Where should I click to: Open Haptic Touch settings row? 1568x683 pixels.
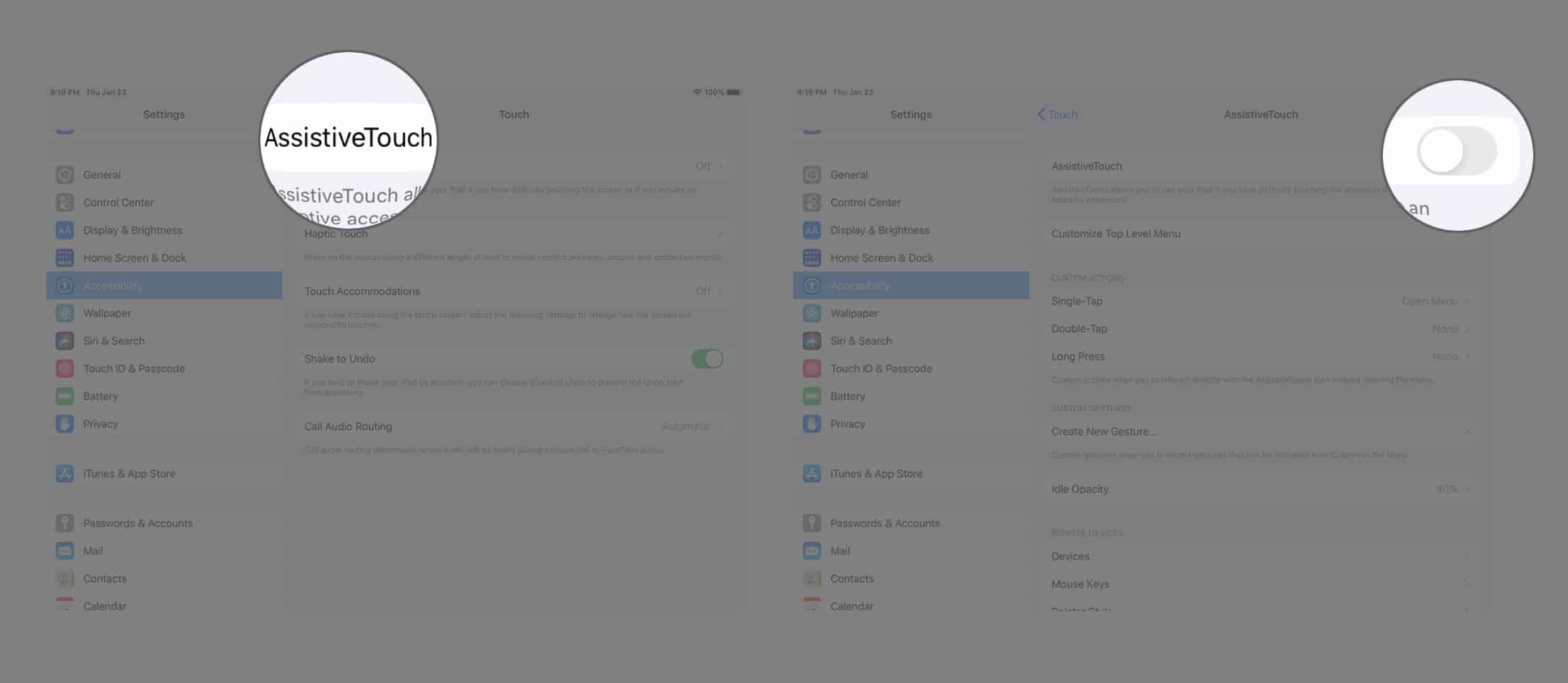pos(514,234)
